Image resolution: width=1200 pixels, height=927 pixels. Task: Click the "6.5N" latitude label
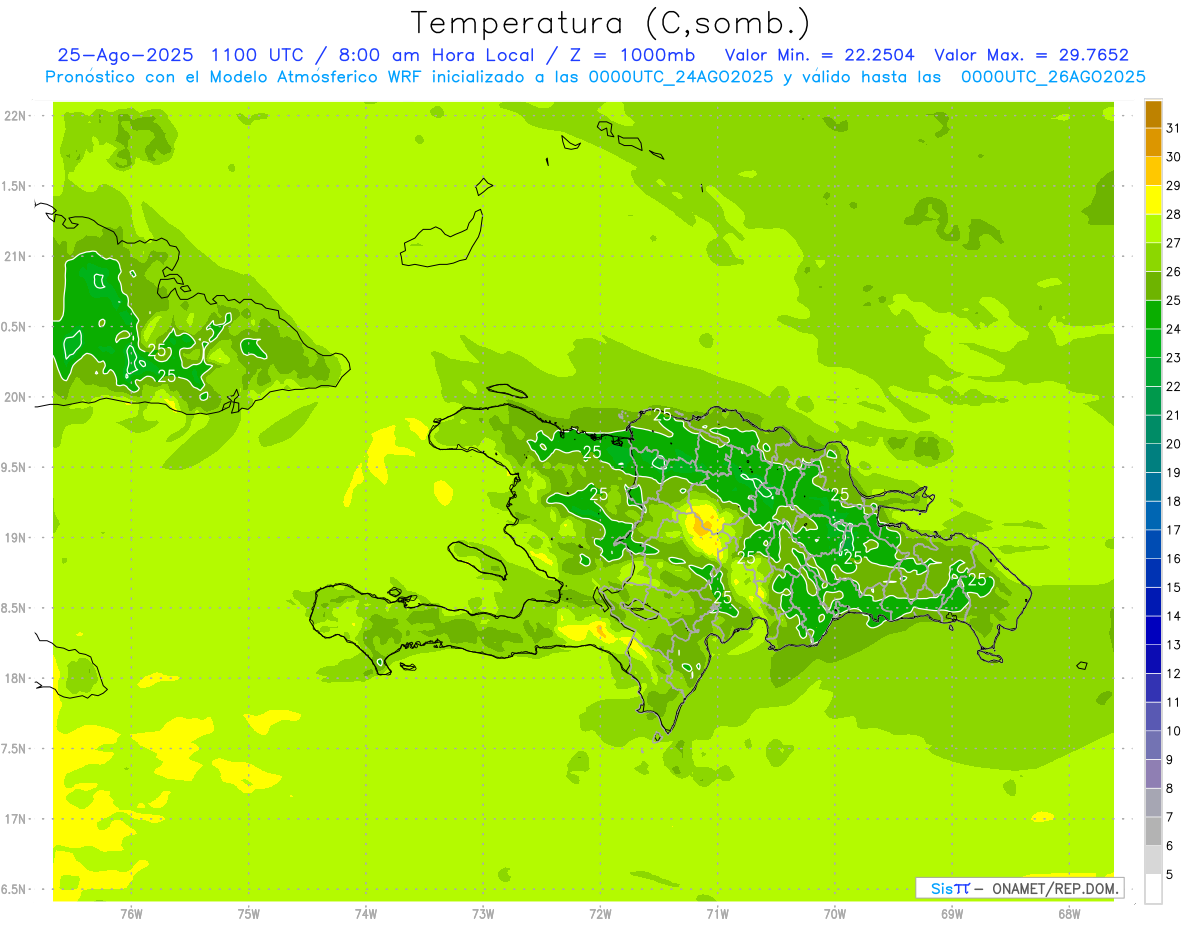(13, 889)
